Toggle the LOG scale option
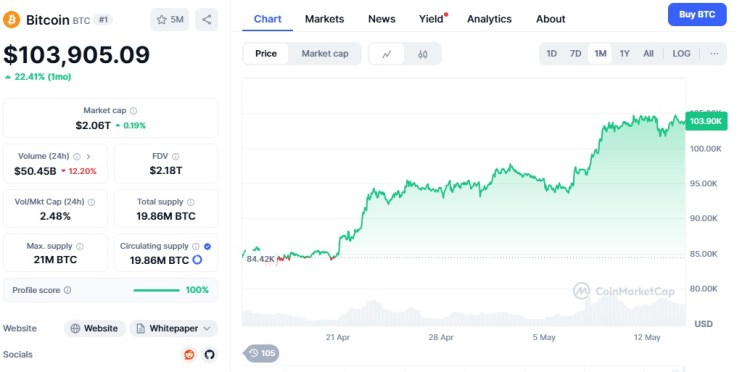 click(x=681, y=54)
